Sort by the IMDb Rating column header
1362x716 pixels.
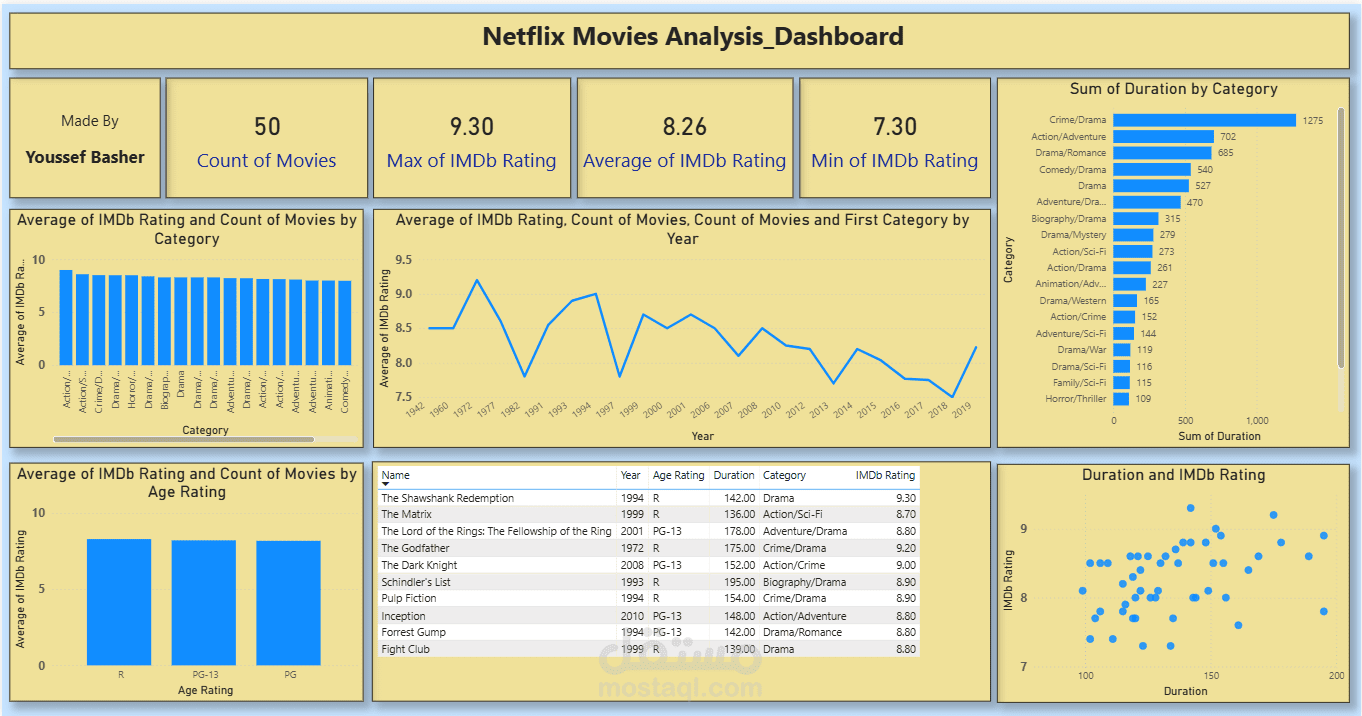[885, 475]
